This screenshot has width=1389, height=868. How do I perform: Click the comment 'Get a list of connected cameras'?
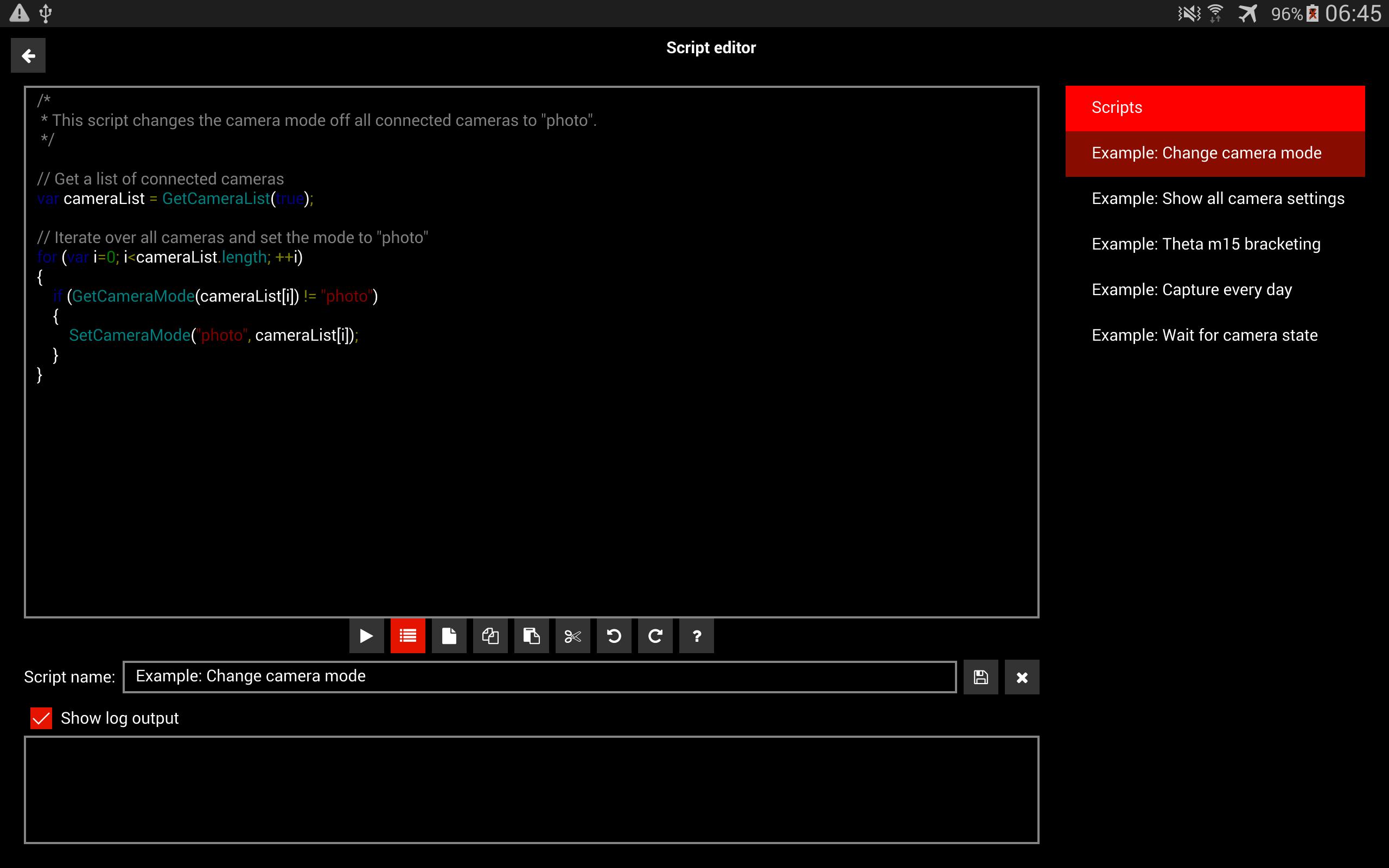click(x=161, y=179)
